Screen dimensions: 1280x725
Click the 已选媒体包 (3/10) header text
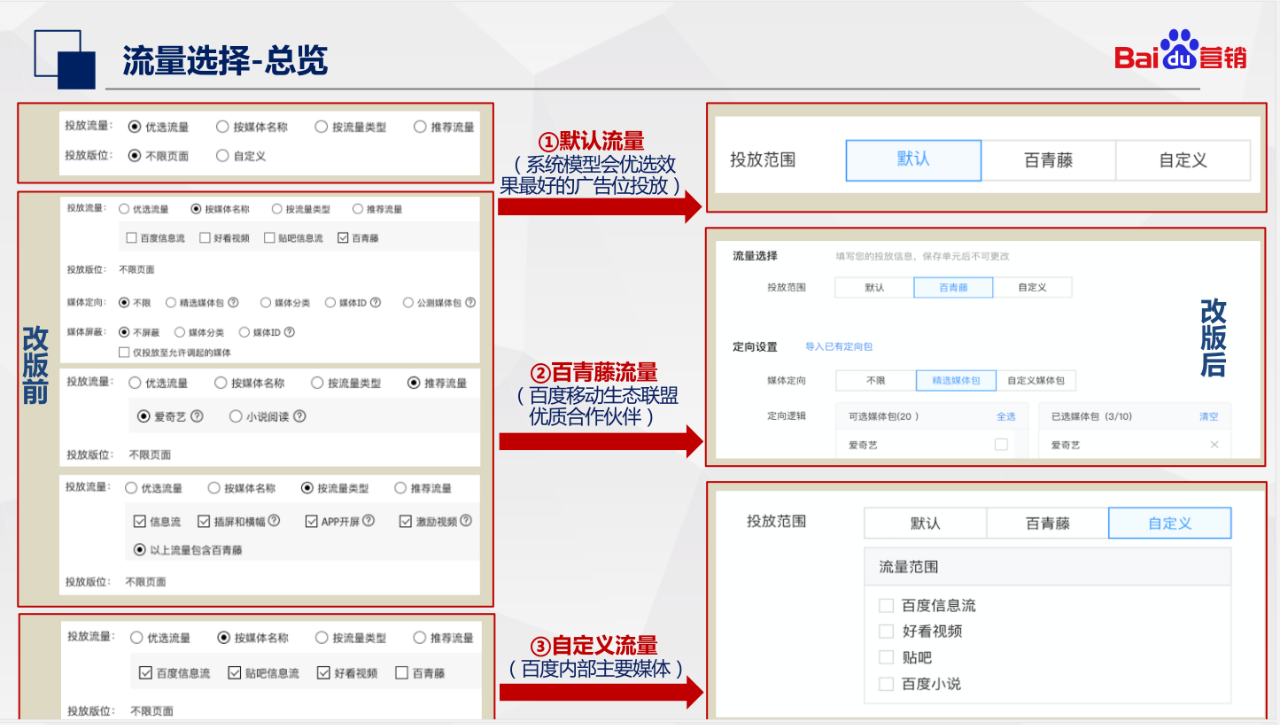1093,416
